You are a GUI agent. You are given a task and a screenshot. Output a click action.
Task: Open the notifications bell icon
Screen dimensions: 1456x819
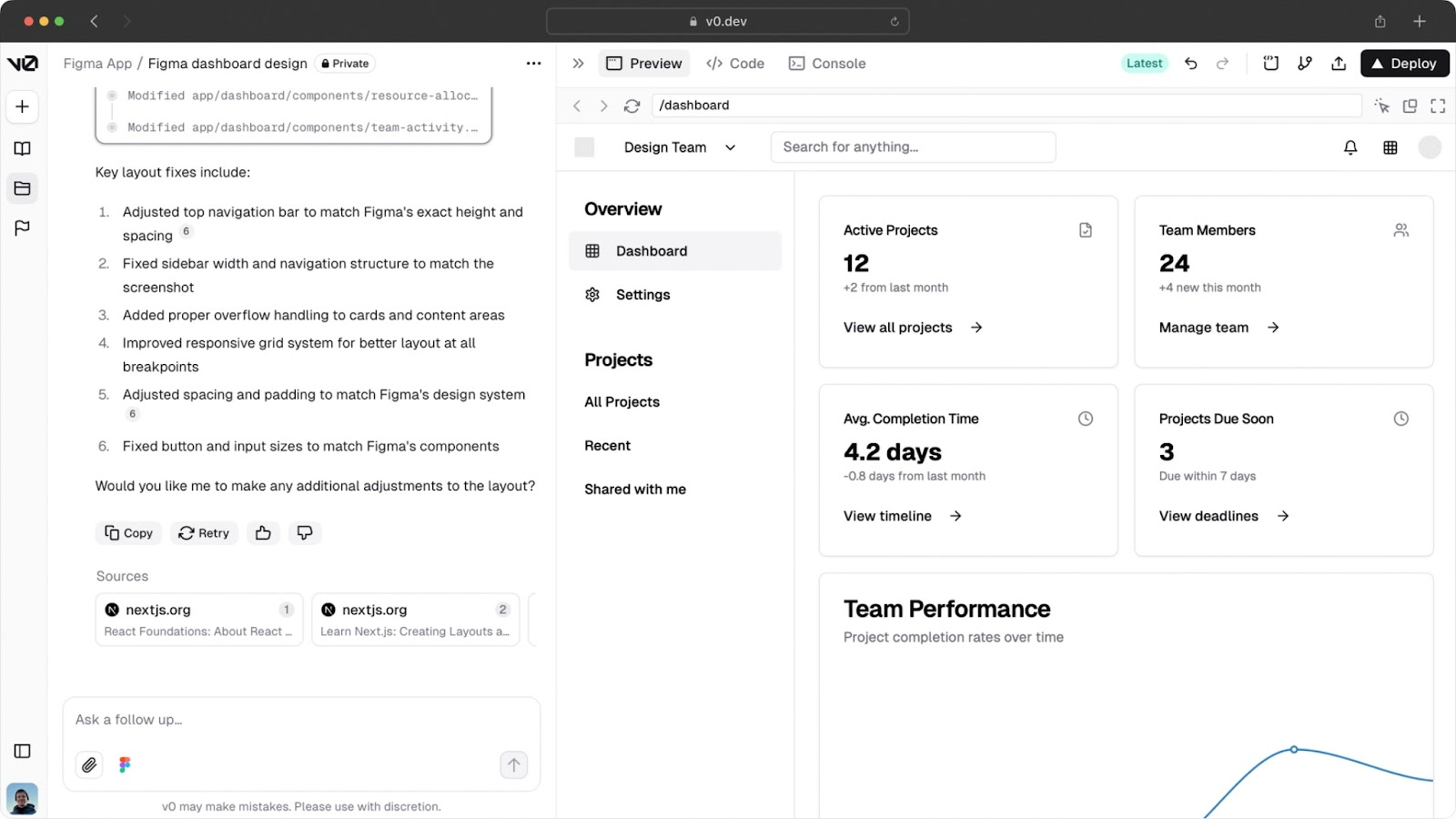click(x=1350, y=147)
